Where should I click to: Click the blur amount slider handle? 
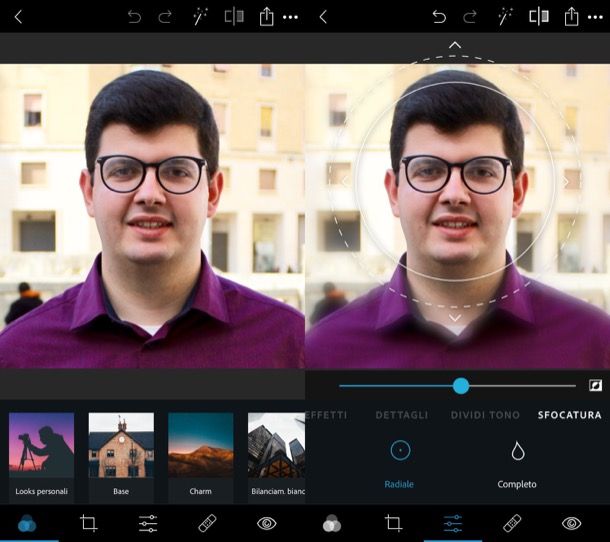tap(461, 386)
